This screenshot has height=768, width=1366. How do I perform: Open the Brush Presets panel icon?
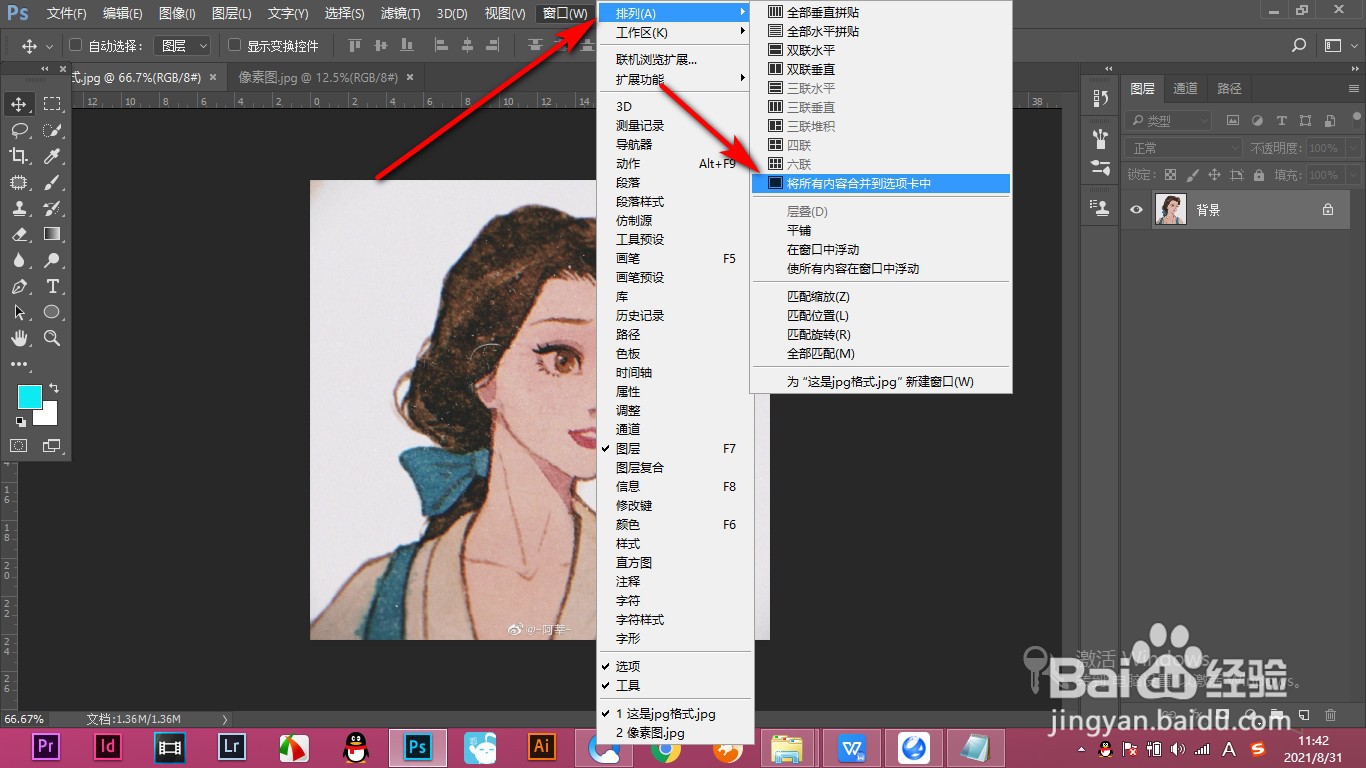(x=1101, y=167)
